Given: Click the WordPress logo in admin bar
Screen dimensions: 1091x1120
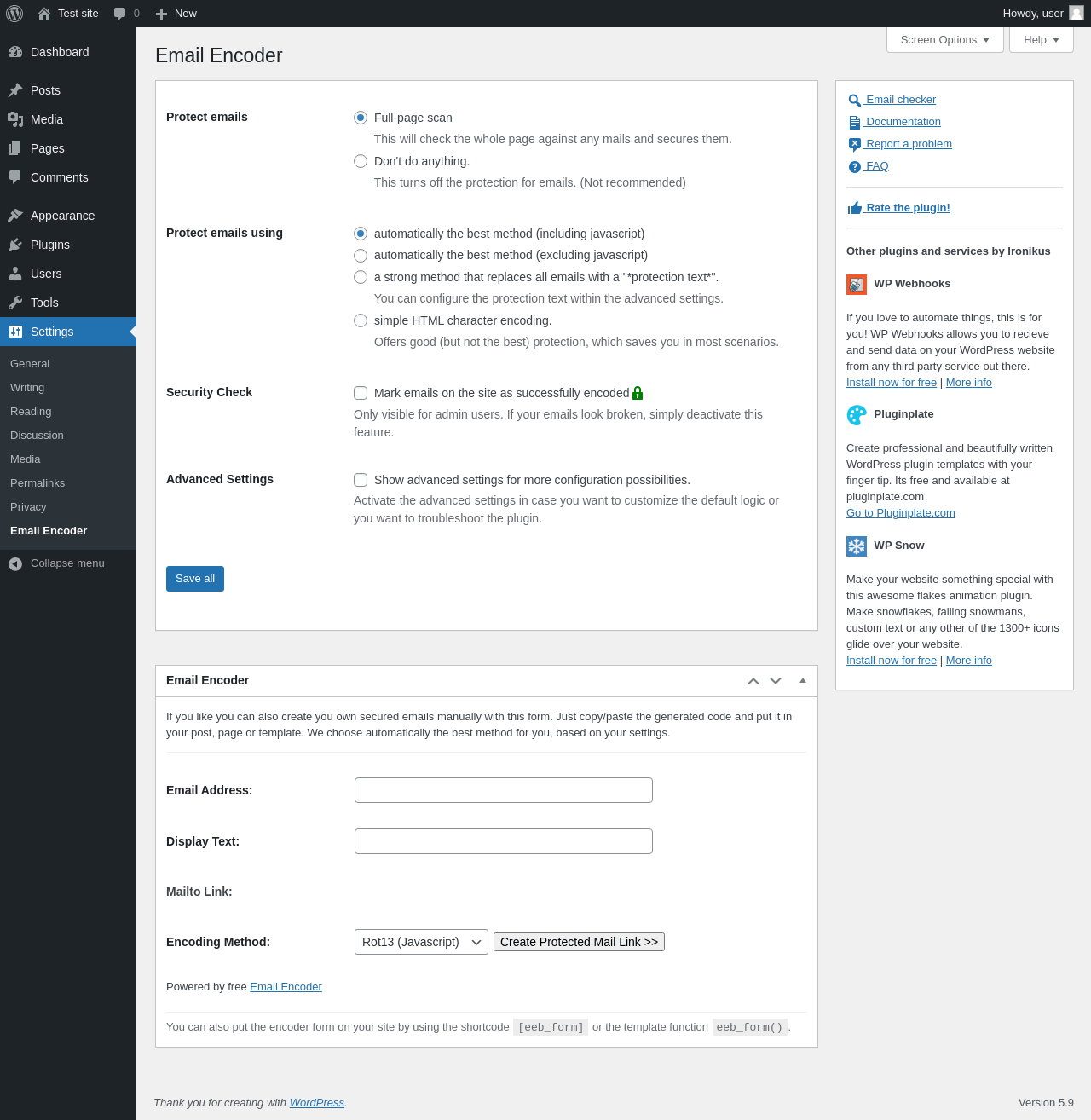Looking at the screenshot, I should (x=14, y=14).
